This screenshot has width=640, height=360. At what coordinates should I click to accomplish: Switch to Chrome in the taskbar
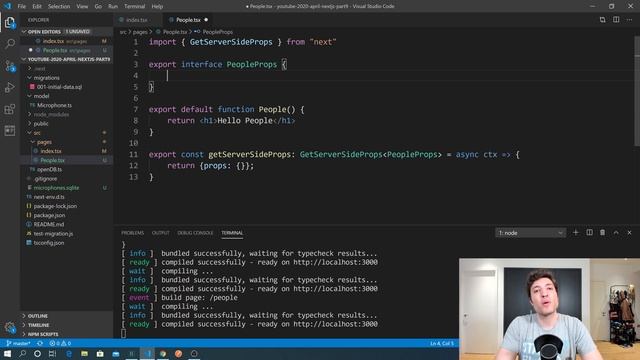[163, 353]
